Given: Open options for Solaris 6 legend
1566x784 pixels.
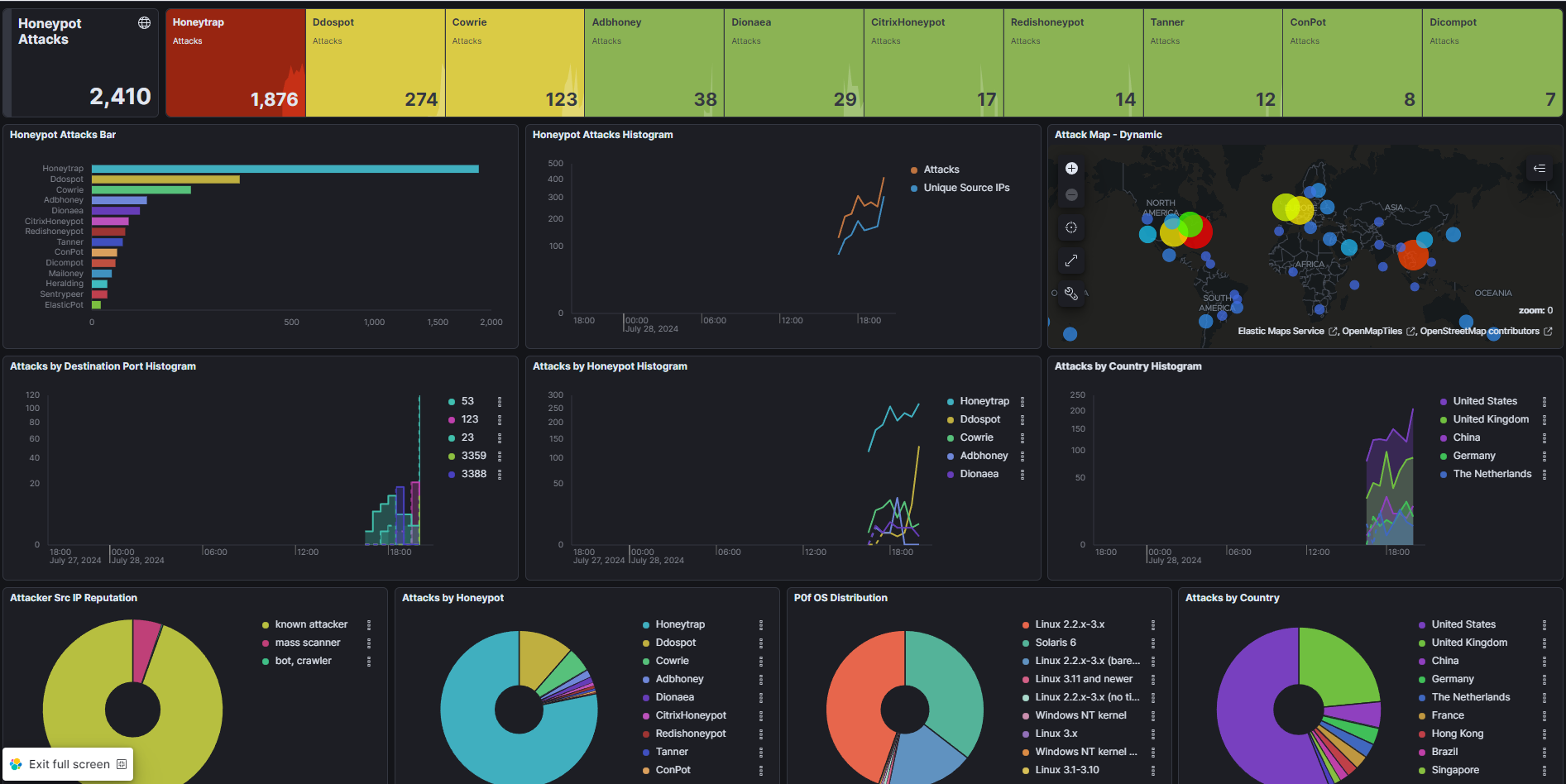Looking at the screenshot, I should tap(1153, 643).
